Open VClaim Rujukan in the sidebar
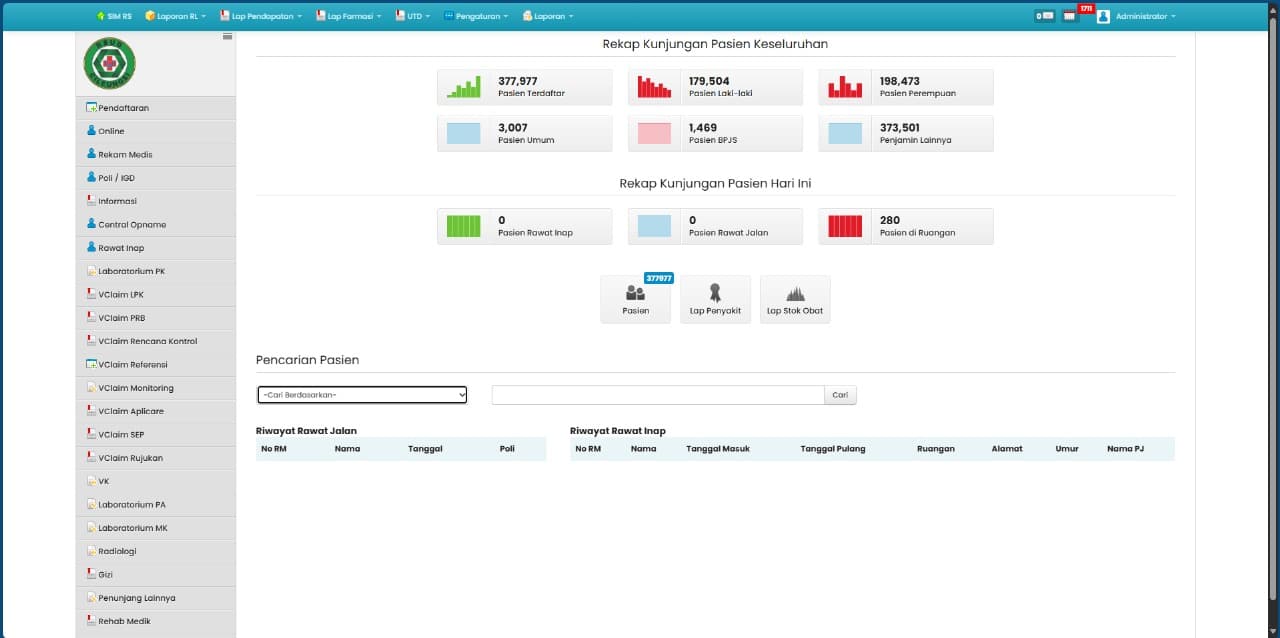The width and height of the screenshot is (1280, 638). point(156,458)
